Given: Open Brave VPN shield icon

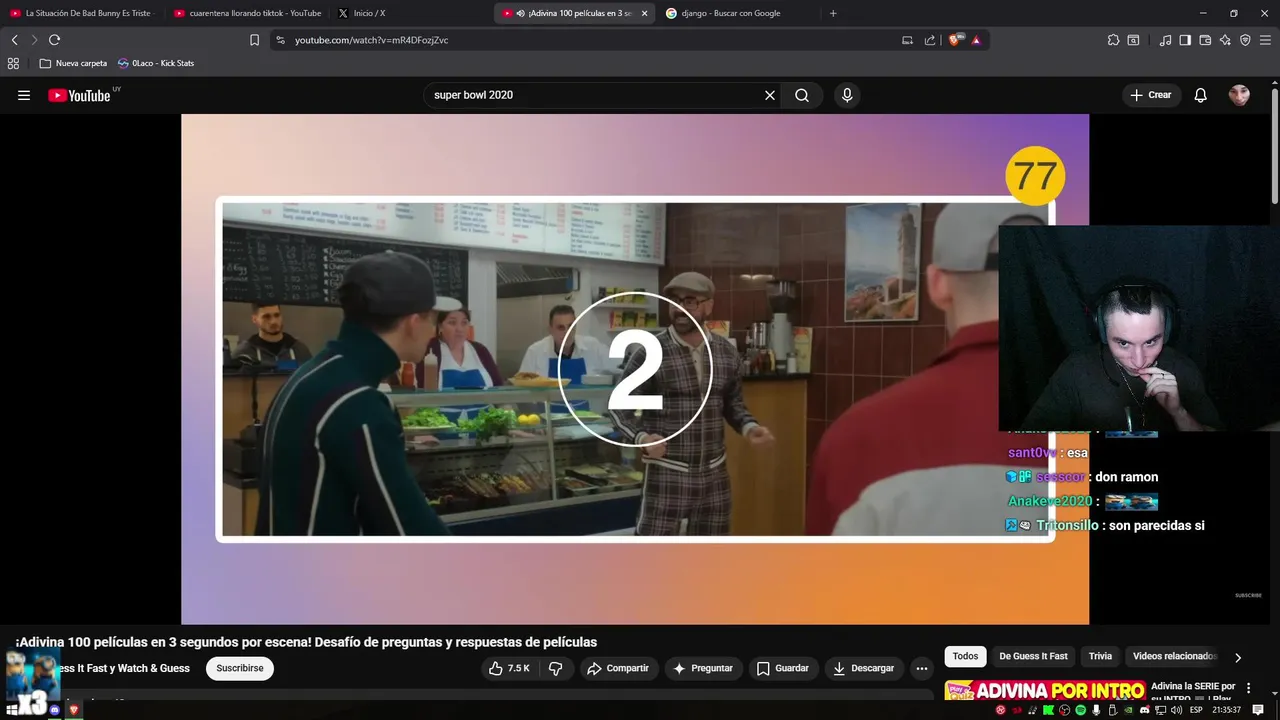Looking at the screenshot, I should (1245, 40).
